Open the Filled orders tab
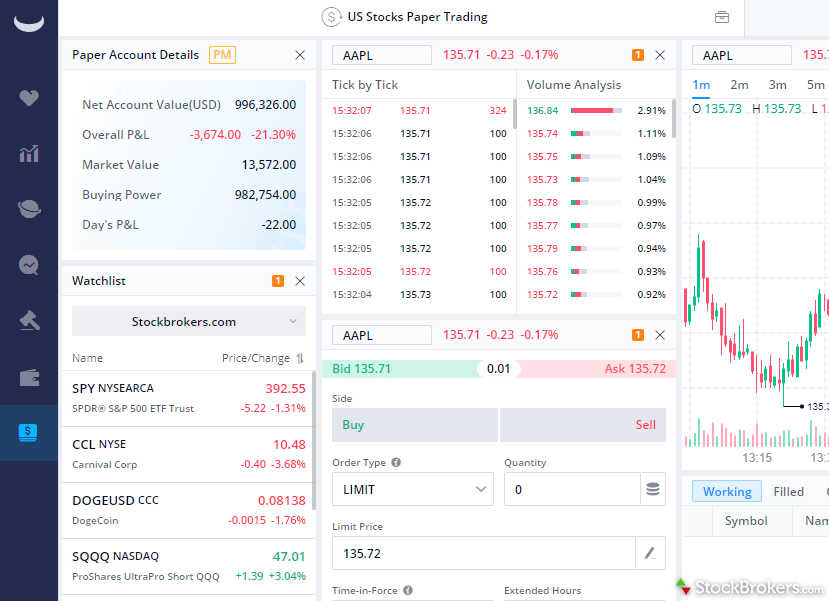 (788, 492)
